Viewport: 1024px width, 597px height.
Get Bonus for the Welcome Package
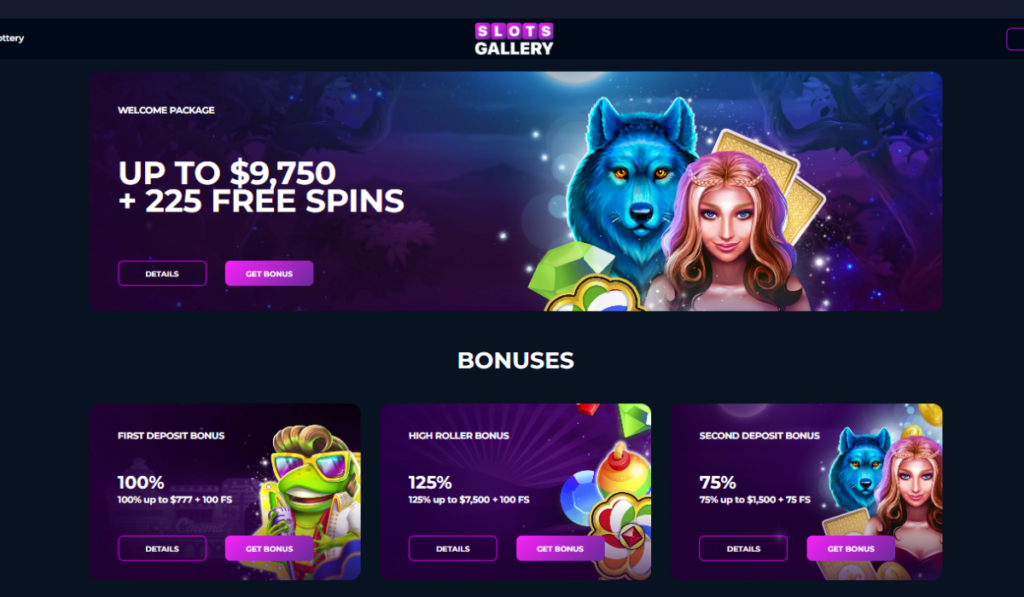(x=269, y=274)
